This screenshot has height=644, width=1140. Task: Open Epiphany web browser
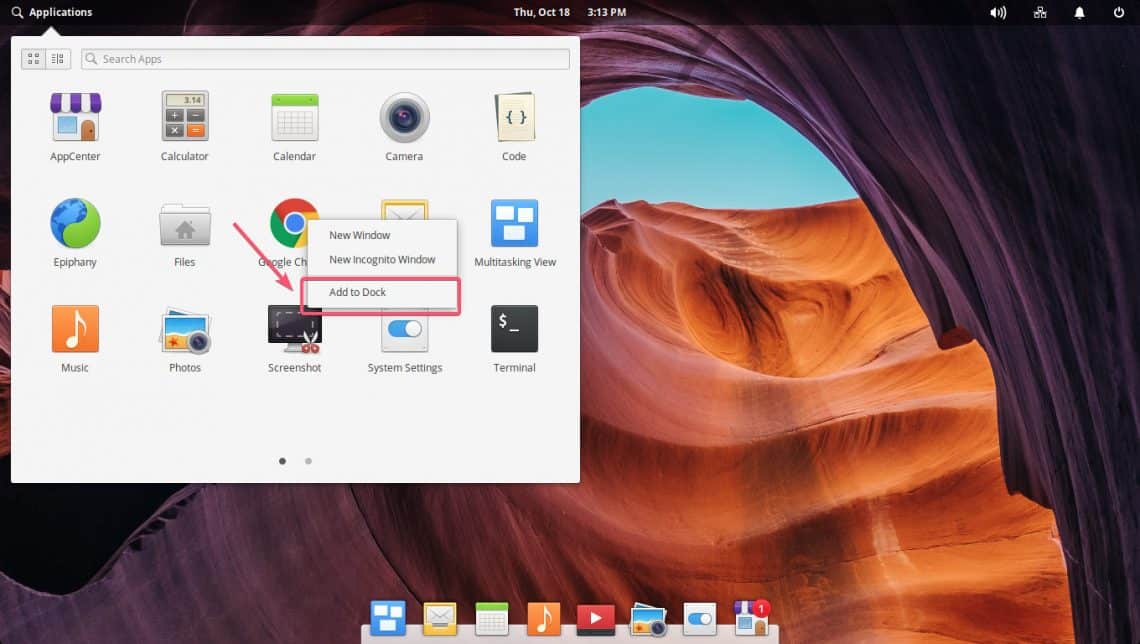(x=75, y=224)
